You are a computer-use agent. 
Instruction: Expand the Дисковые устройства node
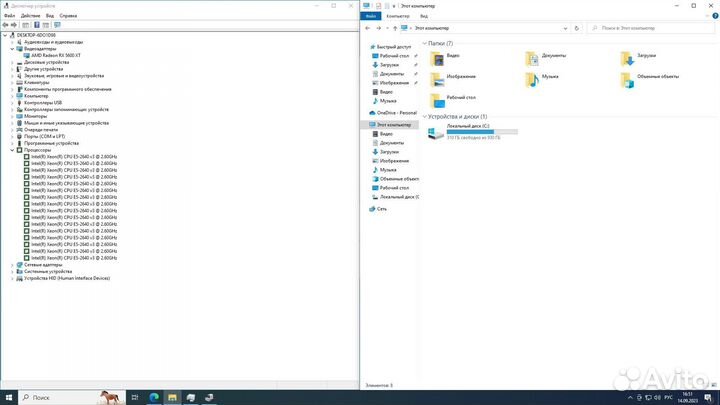click(x=12, y=62)
